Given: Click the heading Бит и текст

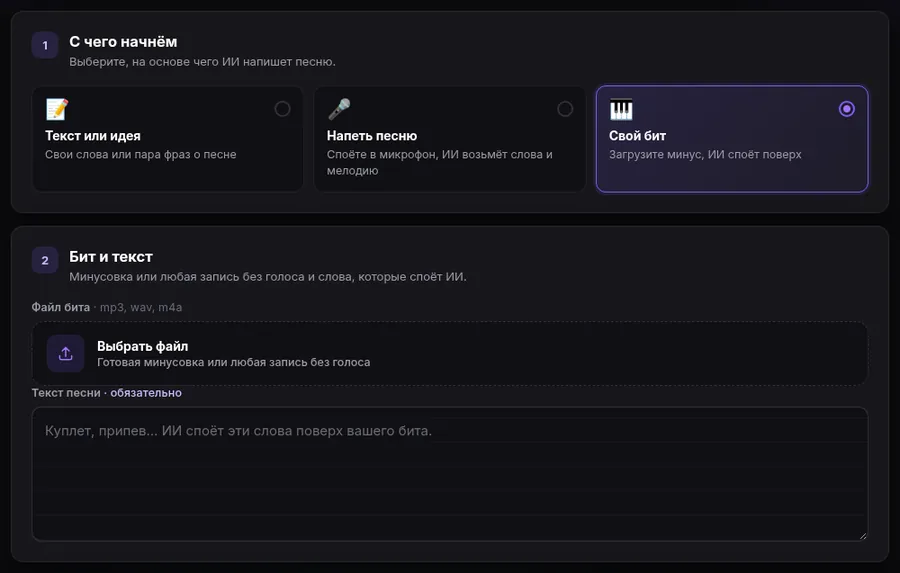Looking at the screenshot, I should coord(111,257).
